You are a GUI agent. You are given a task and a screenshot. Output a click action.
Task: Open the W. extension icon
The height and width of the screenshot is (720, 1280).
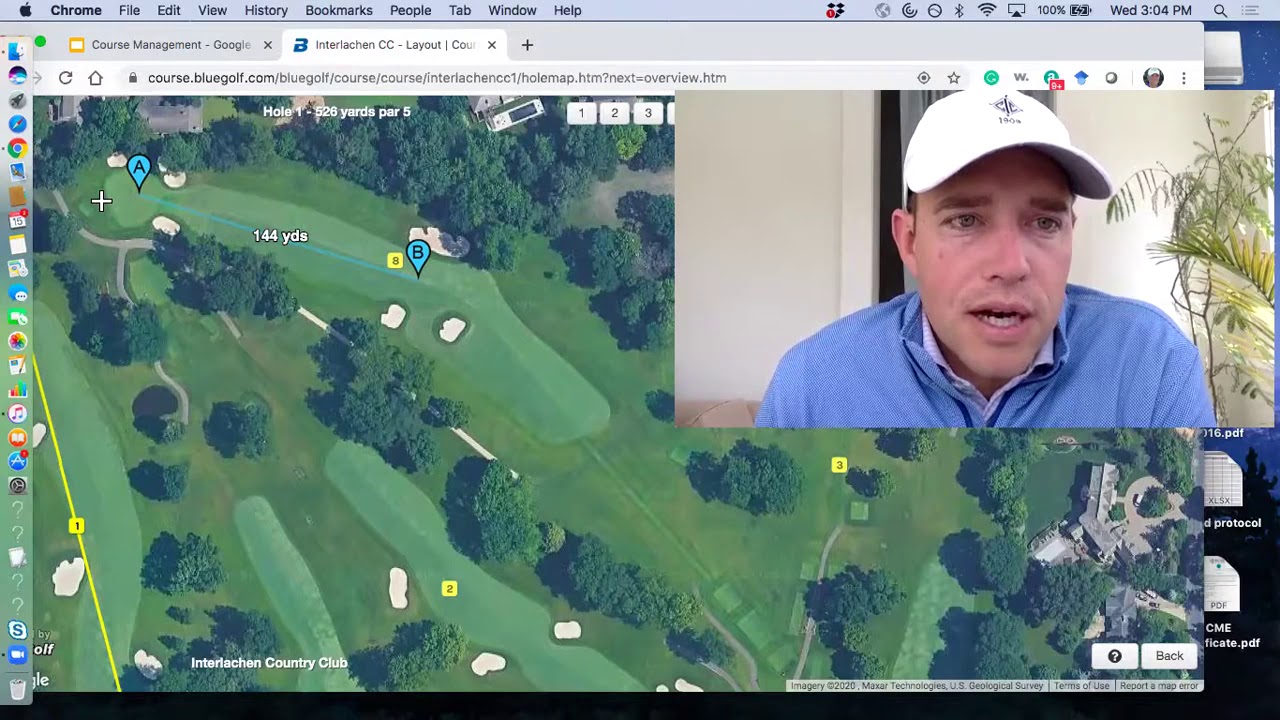tap(1021, 78)
